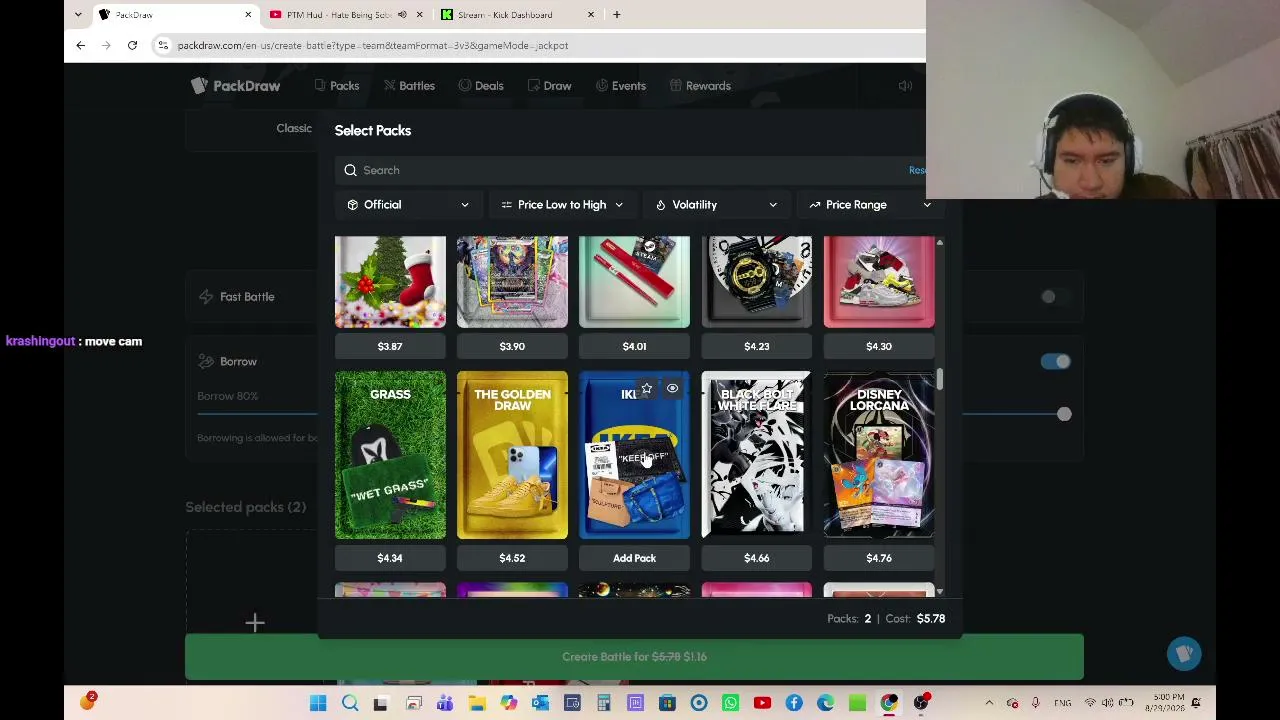Expand the Volatility filter dropdown

pos(716,205)
